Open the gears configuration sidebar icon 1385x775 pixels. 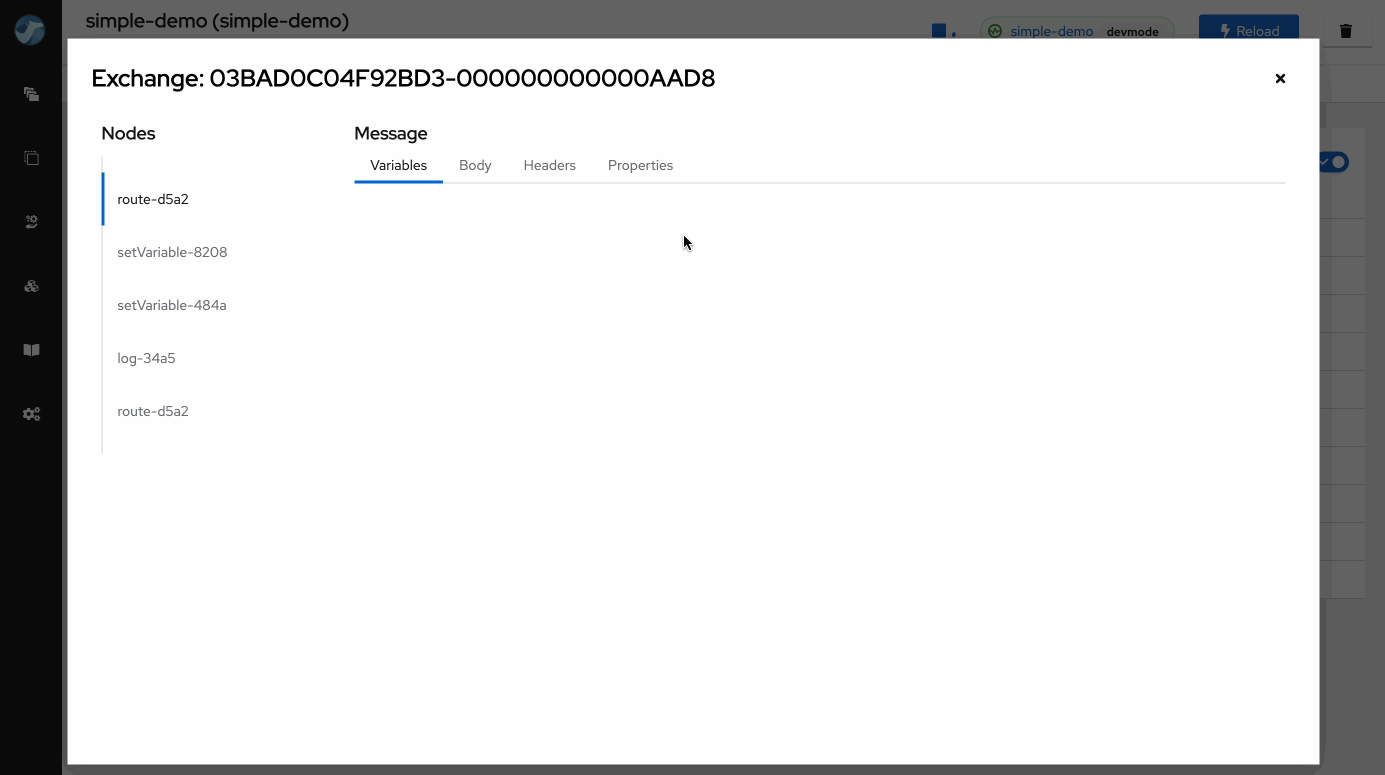click(x=31, y=414)
